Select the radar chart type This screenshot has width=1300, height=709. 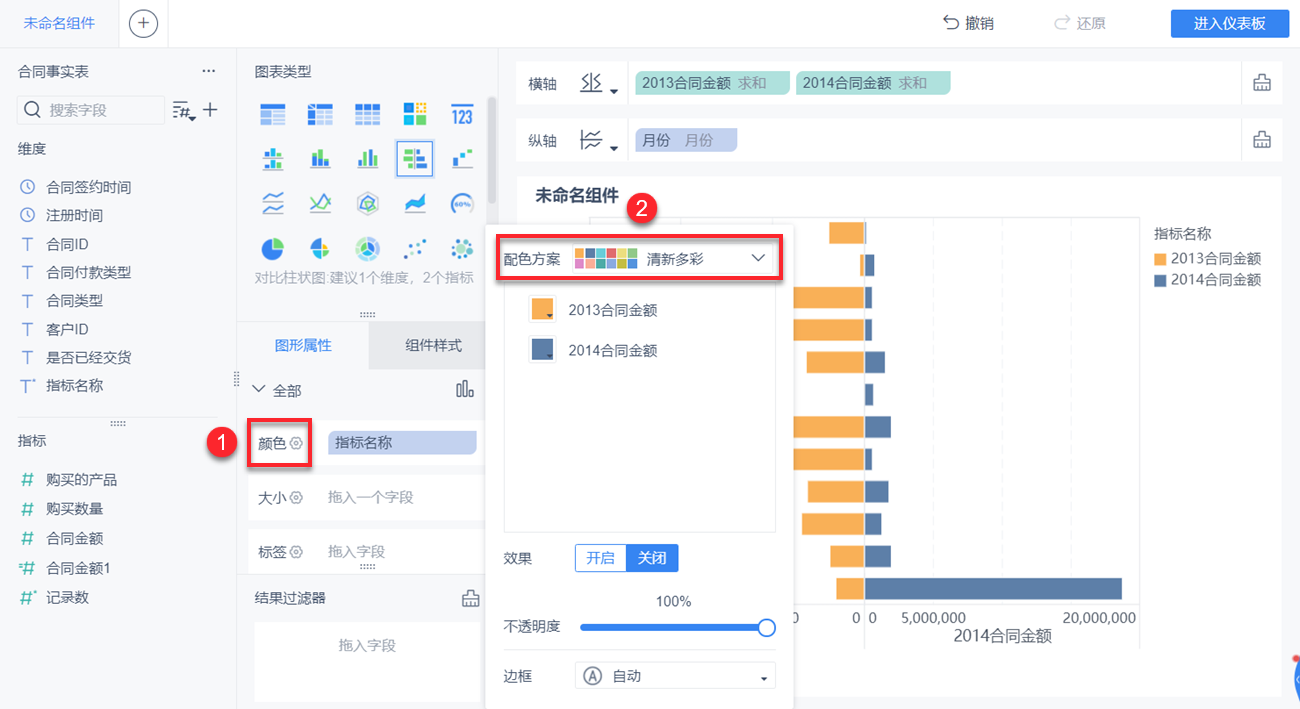coord(368,203)
